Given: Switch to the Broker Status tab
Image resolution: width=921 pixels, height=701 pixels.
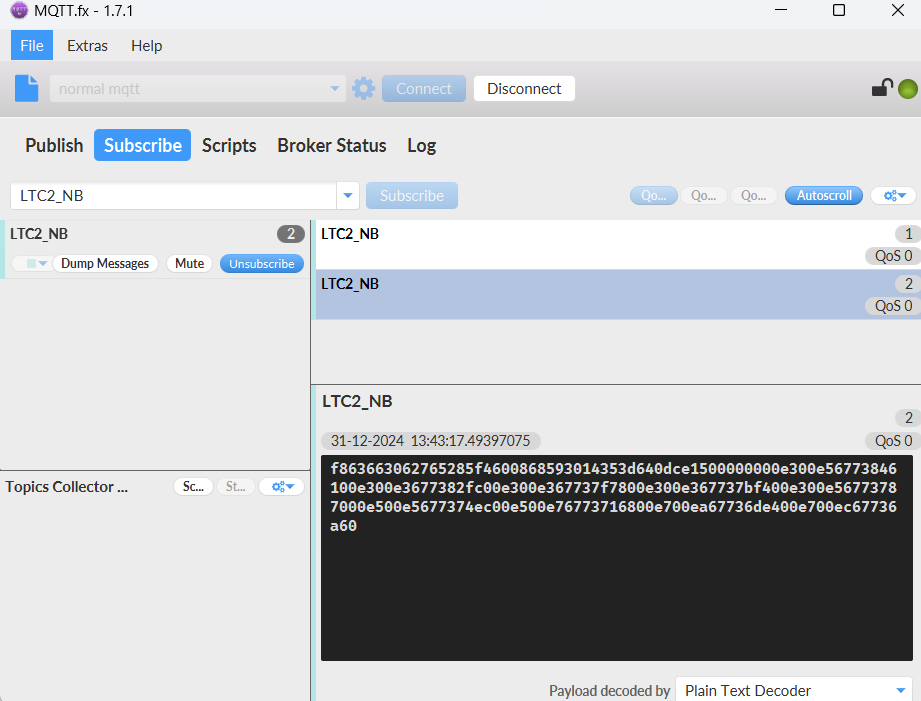Looking at the screenshot, I should point(332,145).
